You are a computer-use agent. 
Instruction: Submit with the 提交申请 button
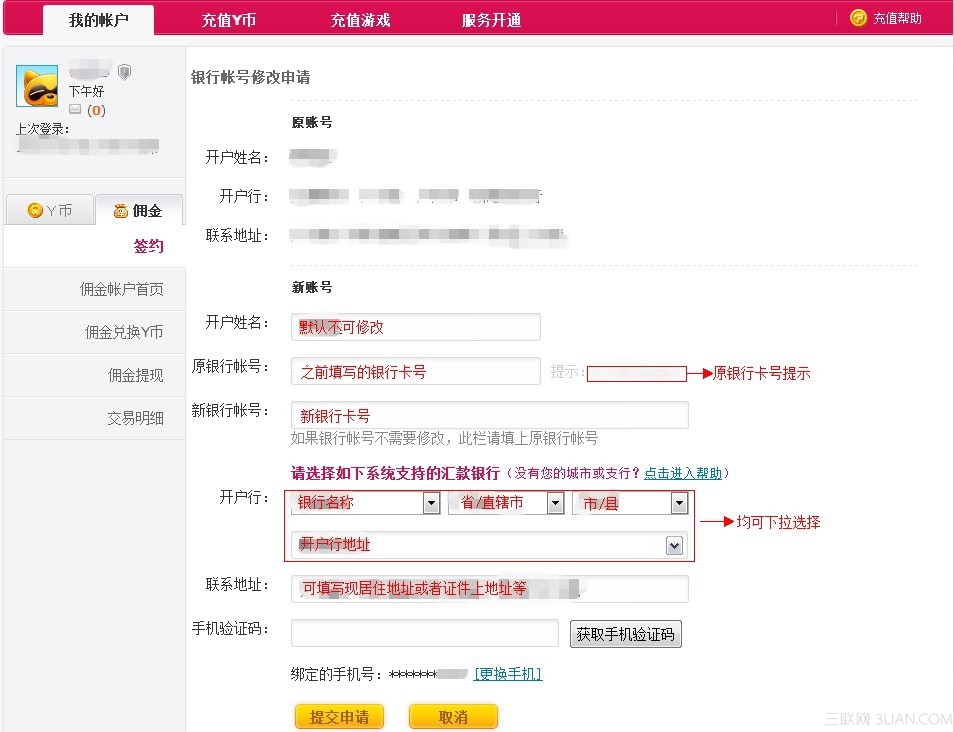tap(339, 717)
